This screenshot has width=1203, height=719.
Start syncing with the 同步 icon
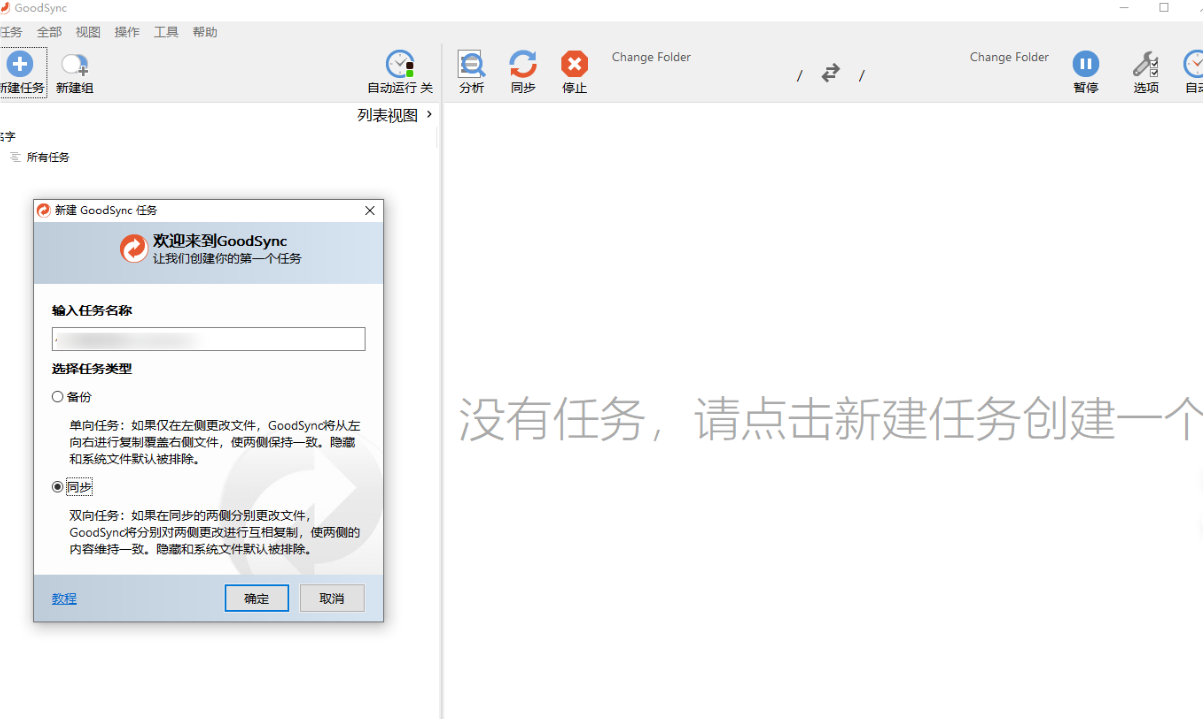coord(522,66)
